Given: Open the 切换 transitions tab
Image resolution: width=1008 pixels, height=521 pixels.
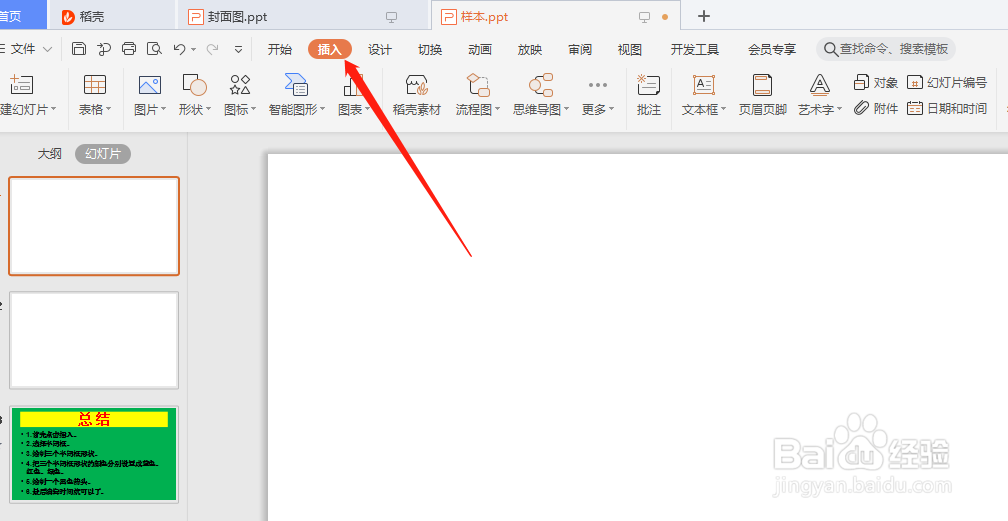Looking at the screenshot, I should click(430, 50).
